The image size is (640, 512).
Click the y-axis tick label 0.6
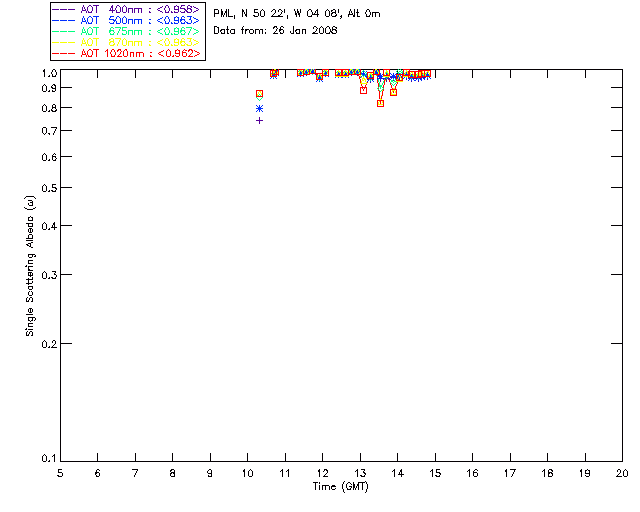click(49, 157)
